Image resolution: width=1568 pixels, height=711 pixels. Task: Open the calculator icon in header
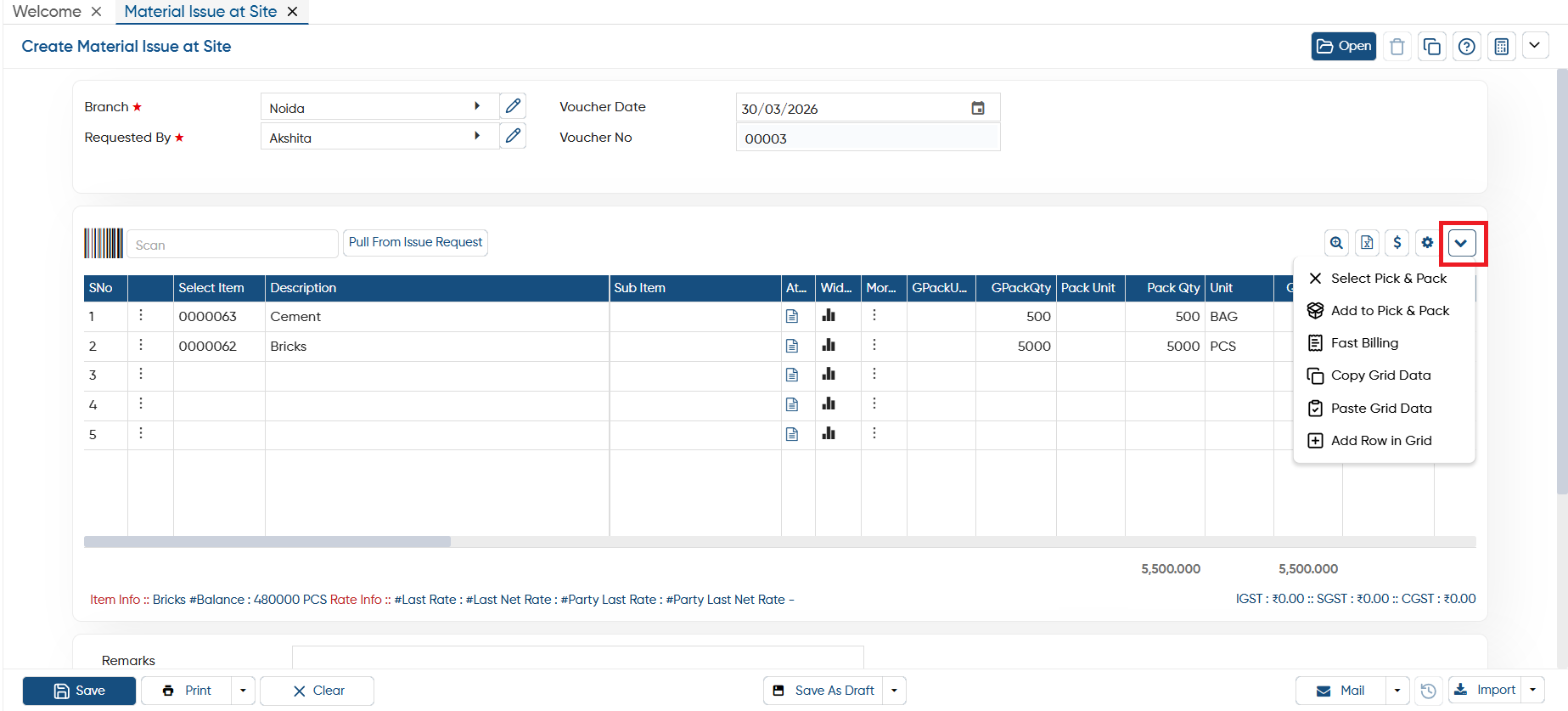coord(1502,47)
